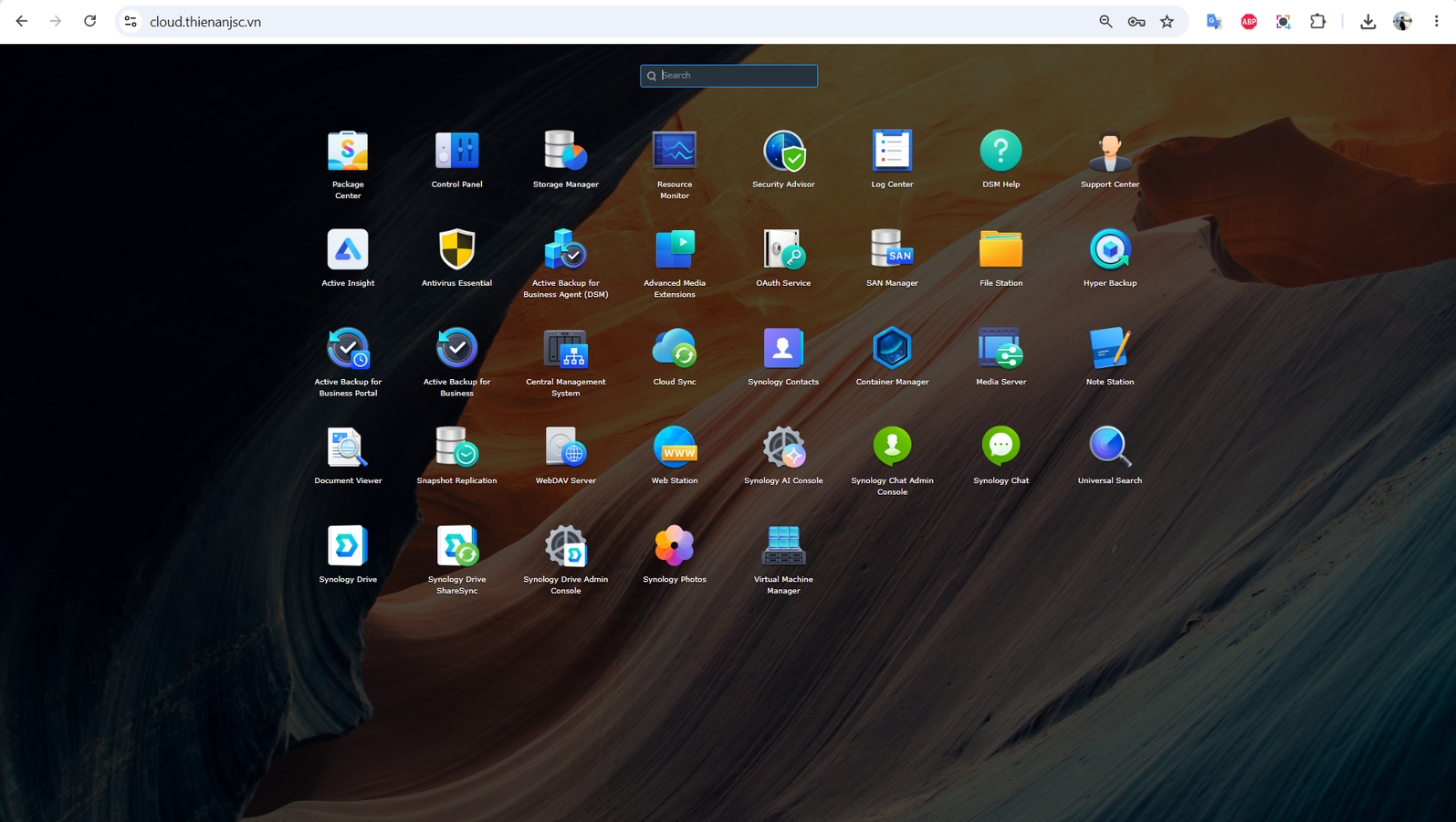Bookmark this page with star icon
Image resolution: width=1456 pixels, height=822 pixels.
tap(1167, 21)
